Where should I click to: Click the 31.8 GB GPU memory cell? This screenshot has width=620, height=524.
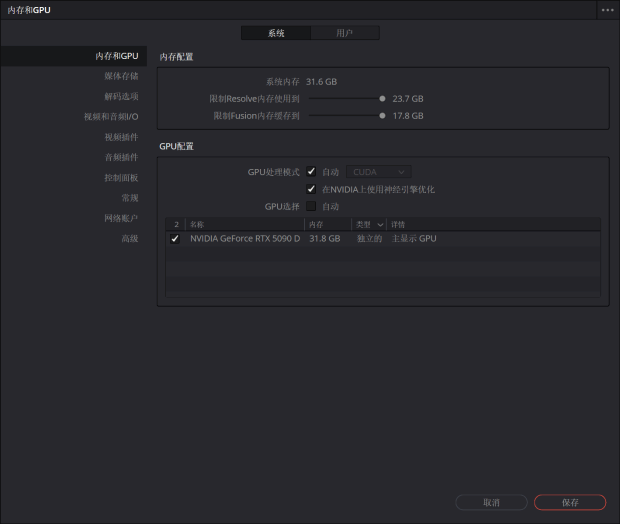coord(325,239)
